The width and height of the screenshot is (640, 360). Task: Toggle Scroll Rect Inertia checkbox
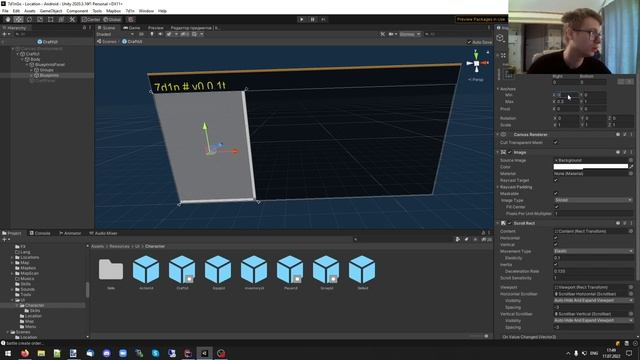point(556,264)
